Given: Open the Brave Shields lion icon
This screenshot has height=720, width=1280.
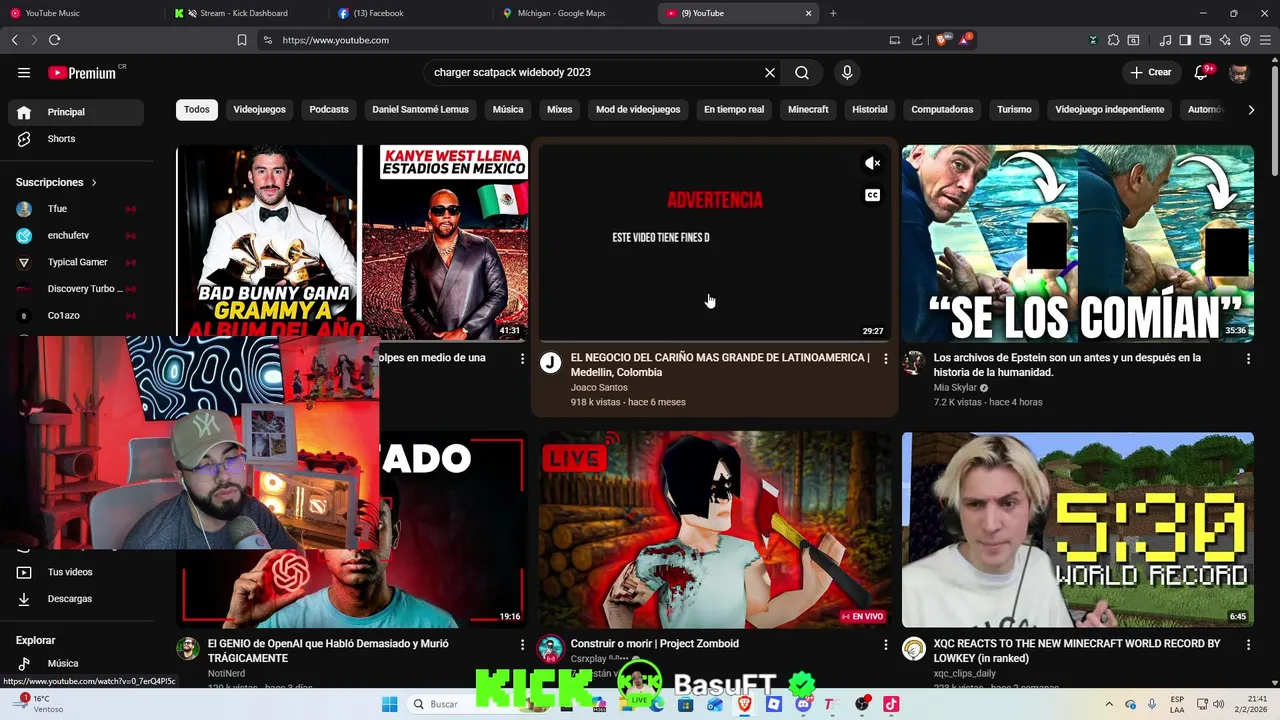Looking at the screenshot, I should coord(942,40).
